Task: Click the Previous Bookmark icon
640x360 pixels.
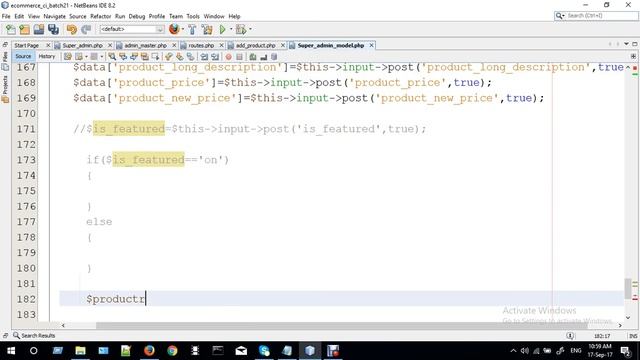Action: (x=169, y=57)
